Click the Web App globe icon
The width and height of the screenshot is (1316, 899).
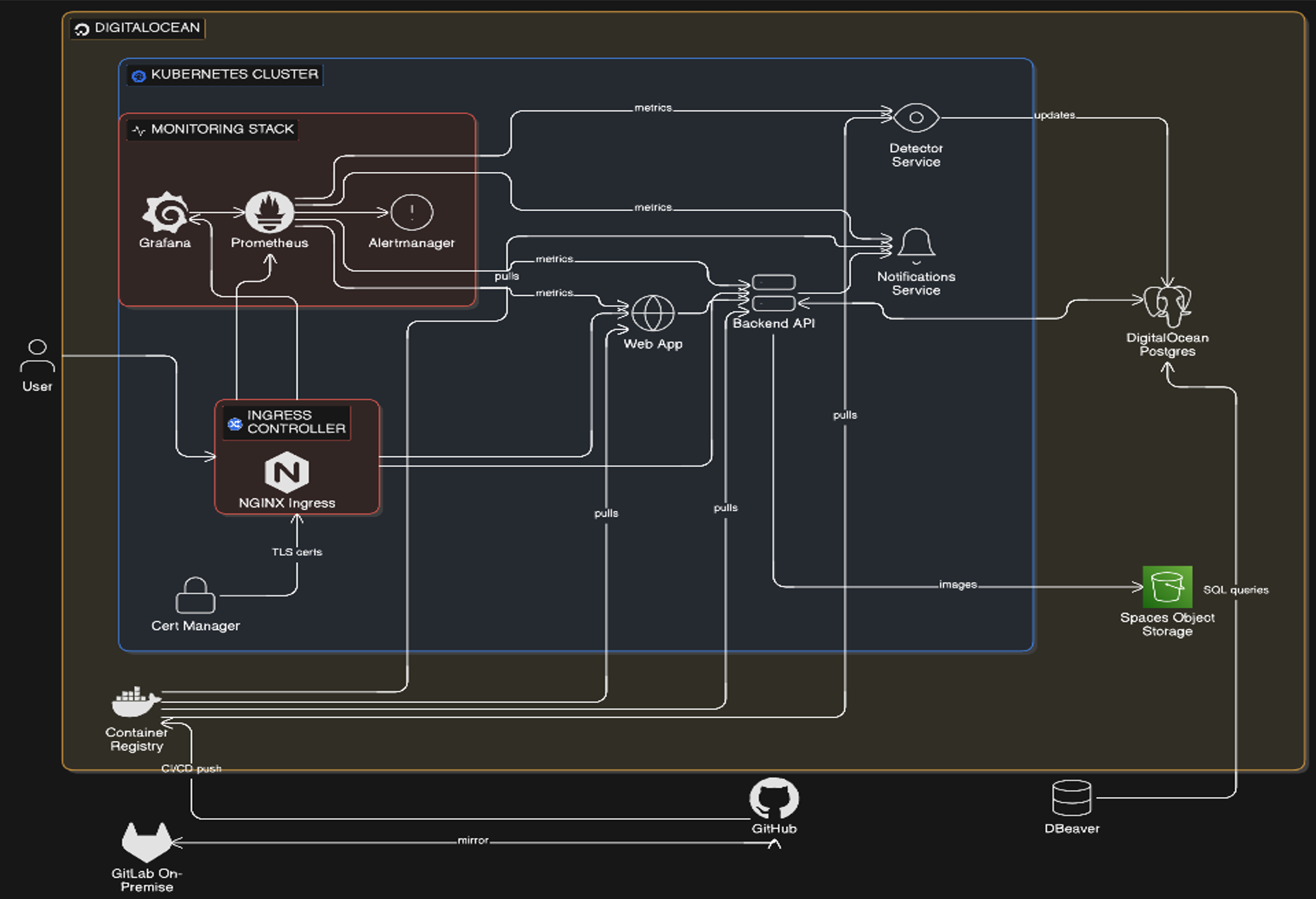(653, 313)
